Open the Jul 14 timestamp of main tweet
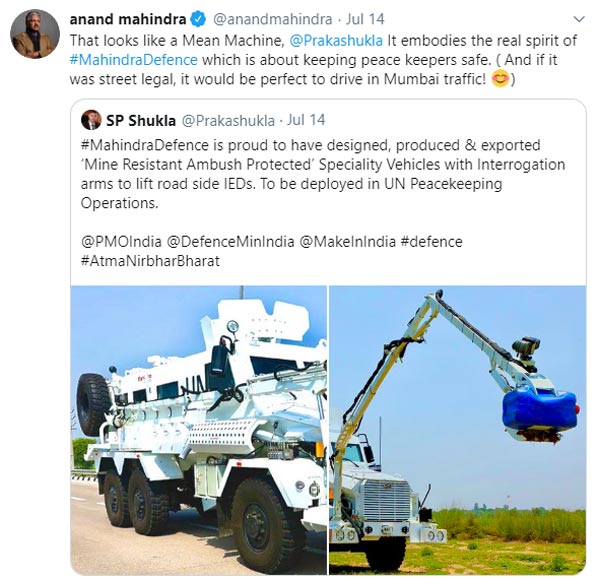The height and width of the screenshot is (579, 600). (365, 19)
